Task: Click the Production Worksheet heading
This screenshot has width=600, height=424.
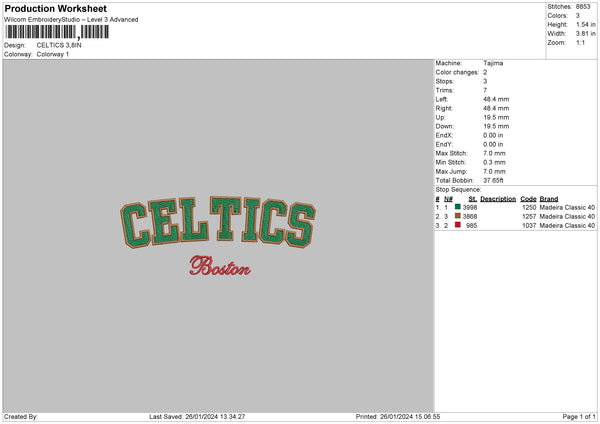Action: pyautogui.click(x=55, y=8)
